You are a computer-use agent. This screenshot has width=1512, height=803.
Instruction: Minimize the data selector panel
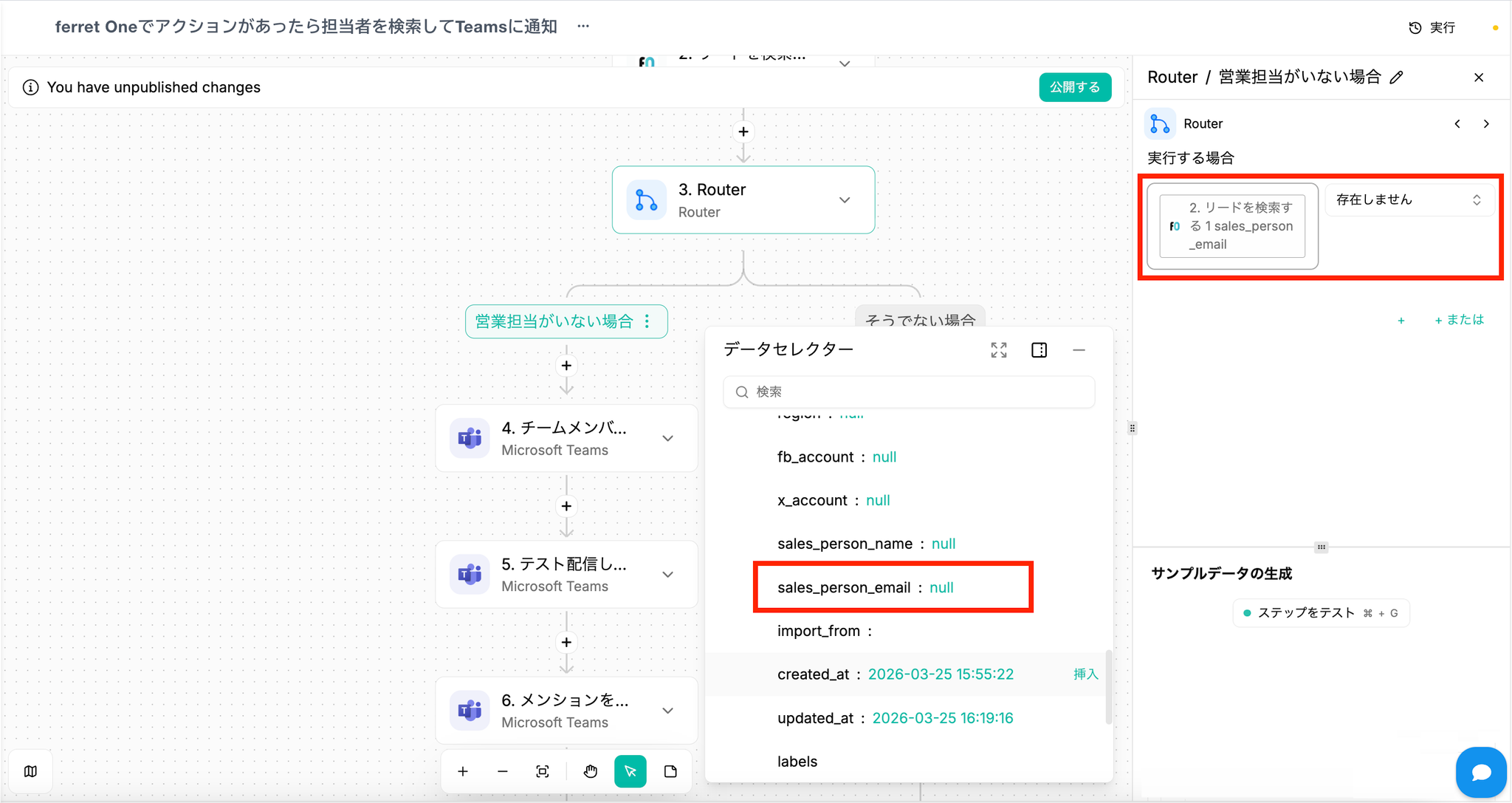(1079, 350)
